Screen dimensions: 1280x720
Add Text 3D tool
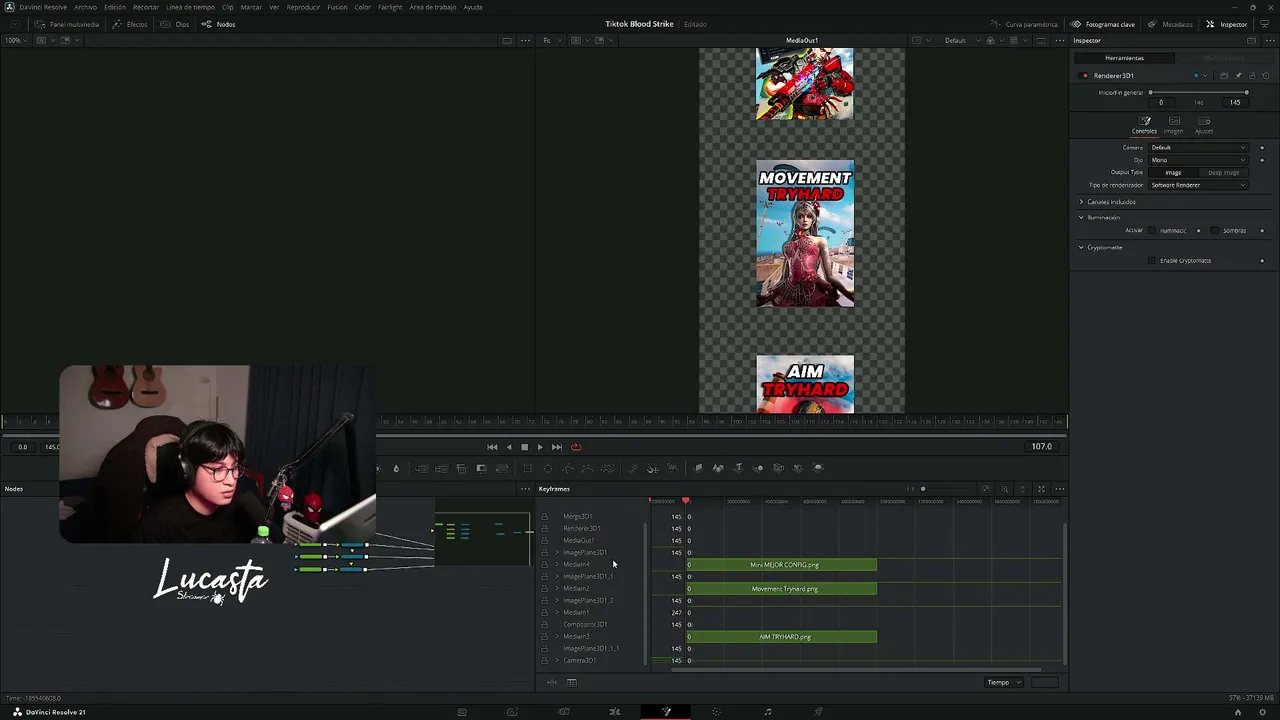[x=738, y=468]
